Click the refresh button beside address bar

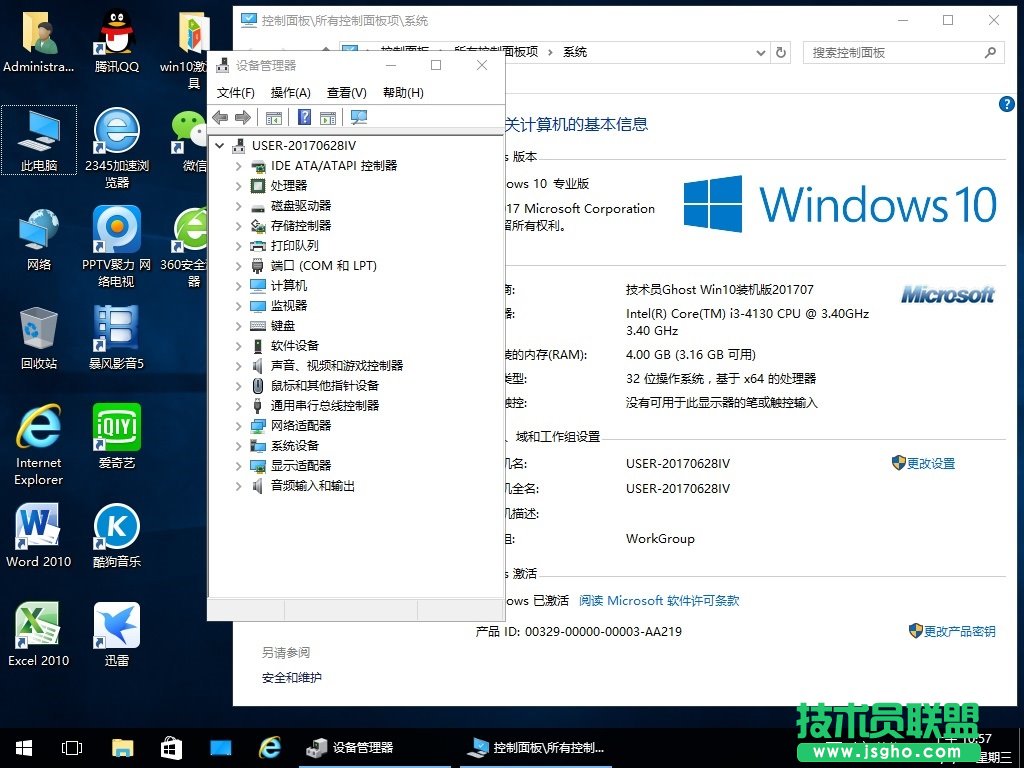[x=780, y=53]
